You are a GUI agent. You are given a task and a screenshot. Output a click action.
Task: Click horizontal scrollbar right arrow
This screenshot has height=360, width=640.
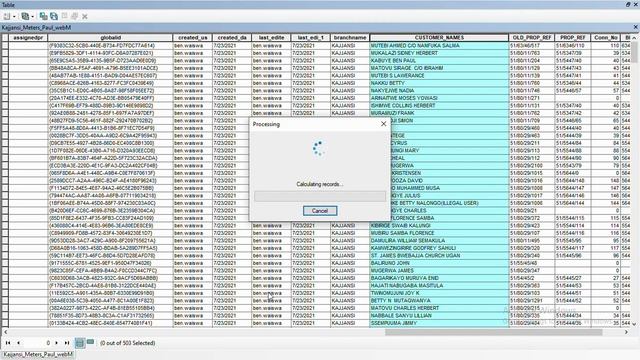[x=626, y=332]
